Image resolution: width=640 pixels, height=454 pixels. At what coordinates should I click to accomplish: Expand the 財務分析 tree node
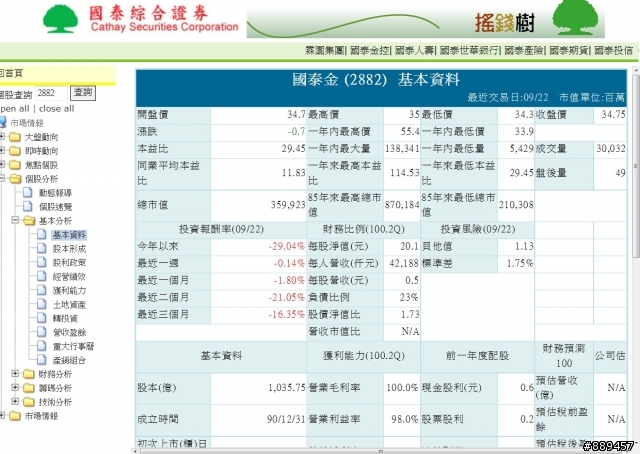15,374
